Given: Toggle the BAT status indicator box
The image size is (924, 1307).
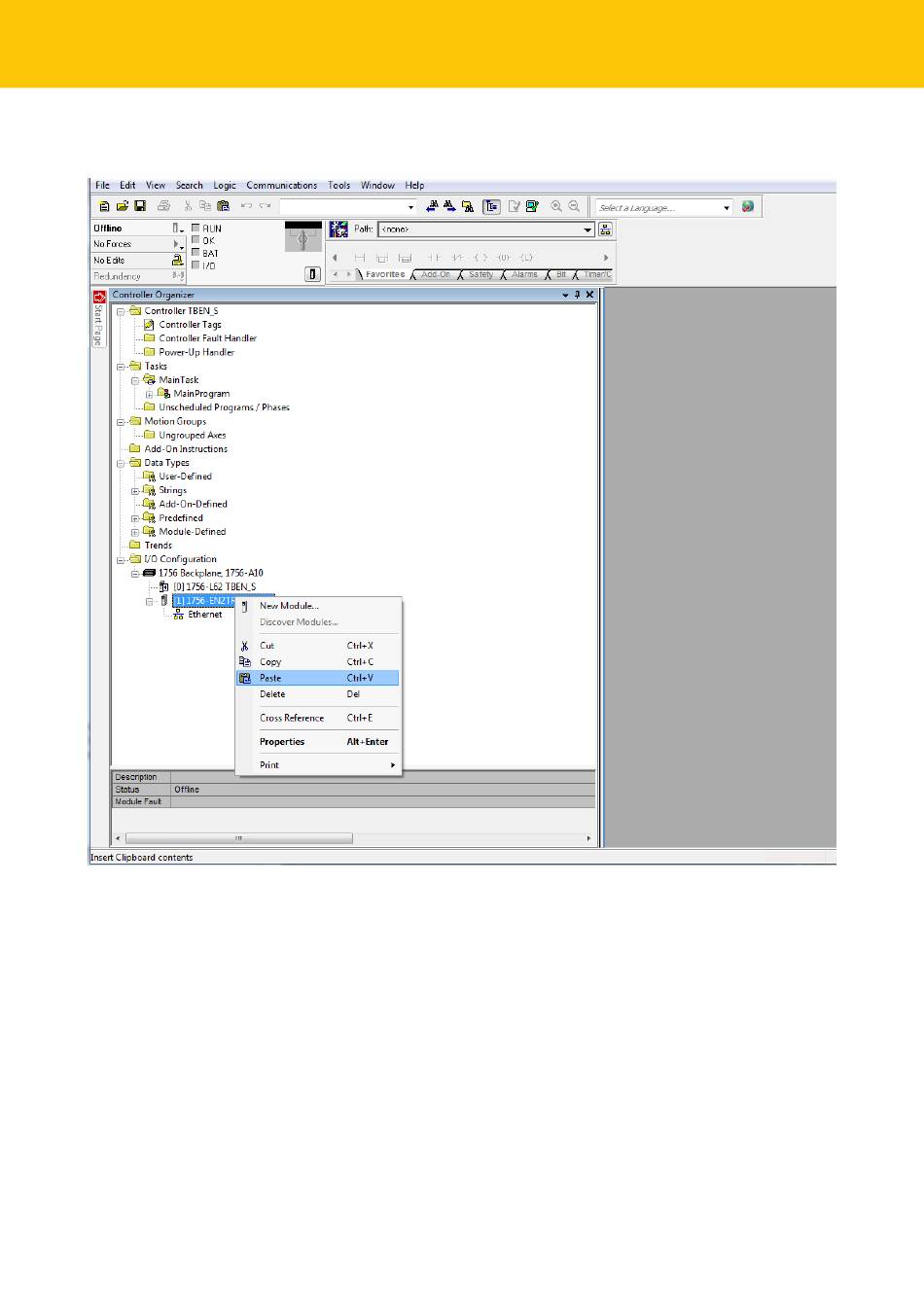Looking at the screenshot, I should click(x=195, y=253).
